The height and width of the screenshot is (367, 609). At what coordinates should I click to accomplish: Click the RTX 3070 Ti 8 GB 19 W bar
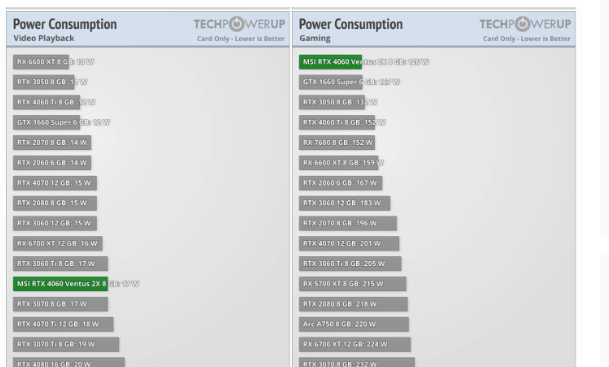coord(66,344)
